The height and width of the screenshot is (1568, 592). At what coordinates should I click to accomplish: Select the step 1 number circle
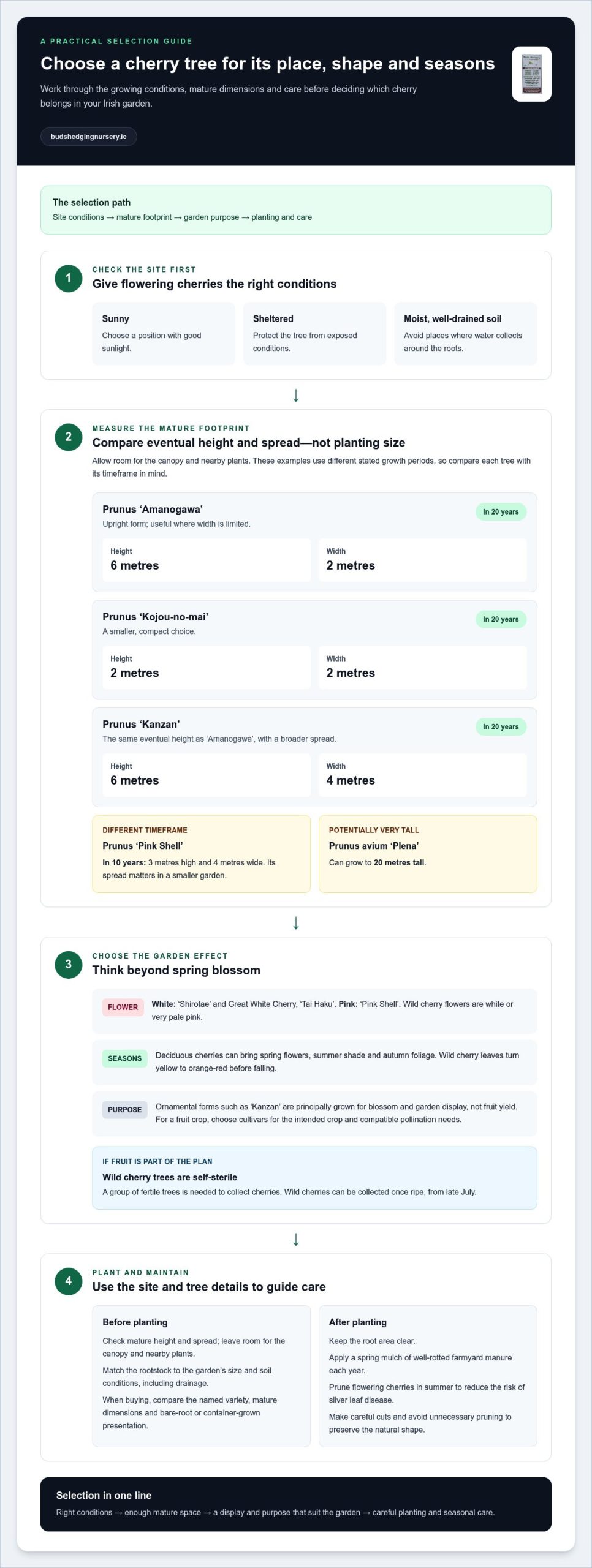[69, 278]
